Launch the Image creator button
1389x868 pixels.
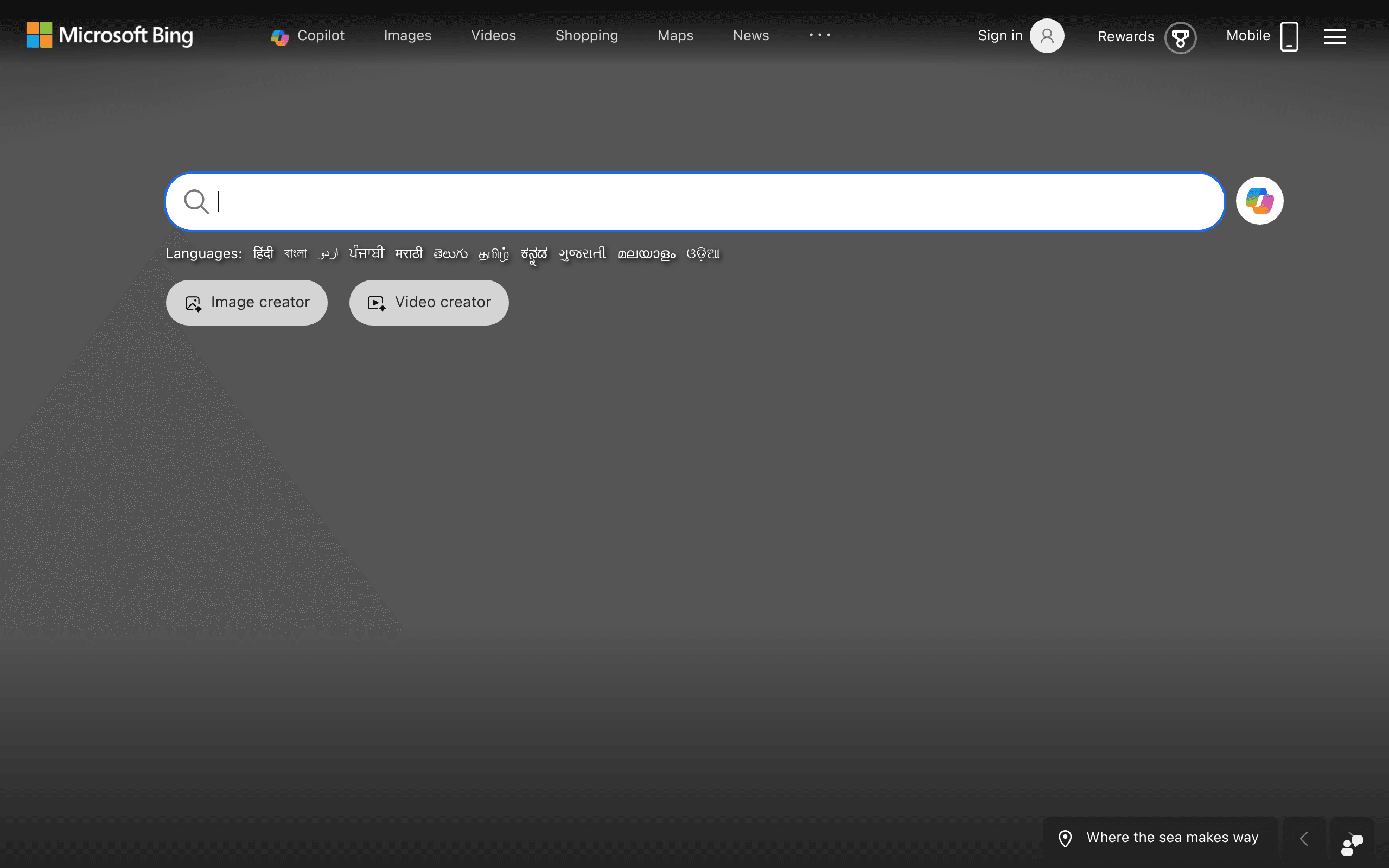[x=247, y=303]
